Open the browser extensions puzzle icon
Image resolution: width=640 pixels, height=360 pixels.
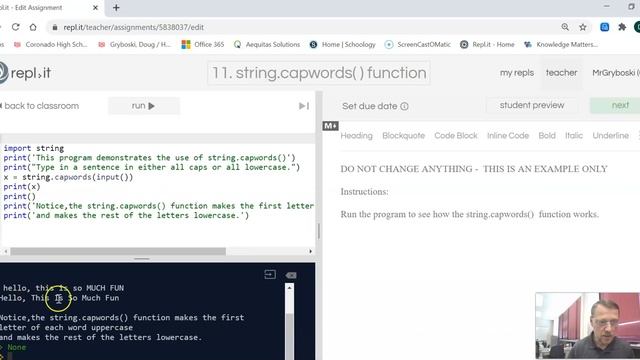coord(622,27)
